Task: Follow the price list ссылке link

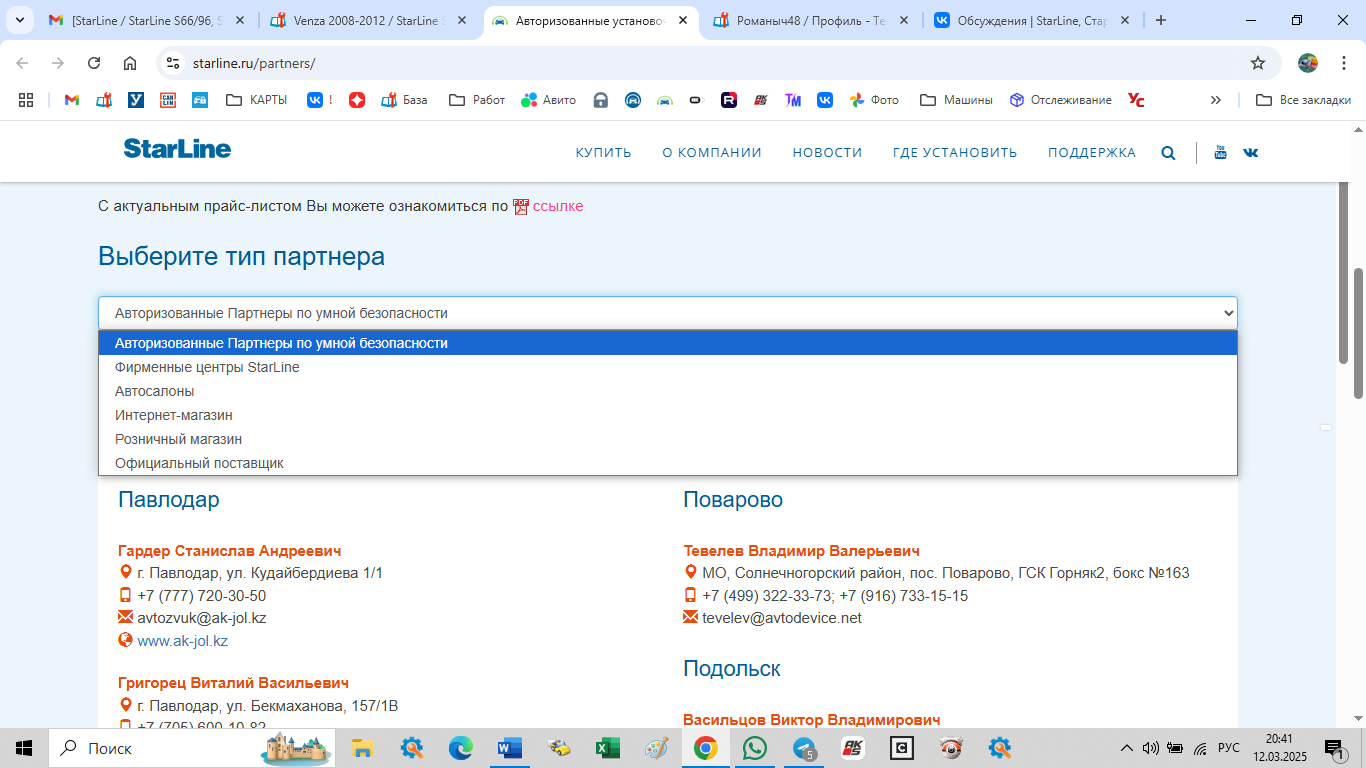Action: pyautogui.click(x=558, y=206)
